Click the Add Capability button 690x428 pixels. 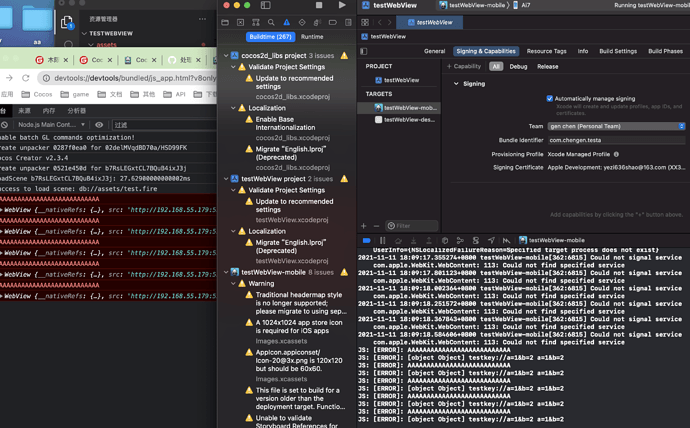coord(462,66)
